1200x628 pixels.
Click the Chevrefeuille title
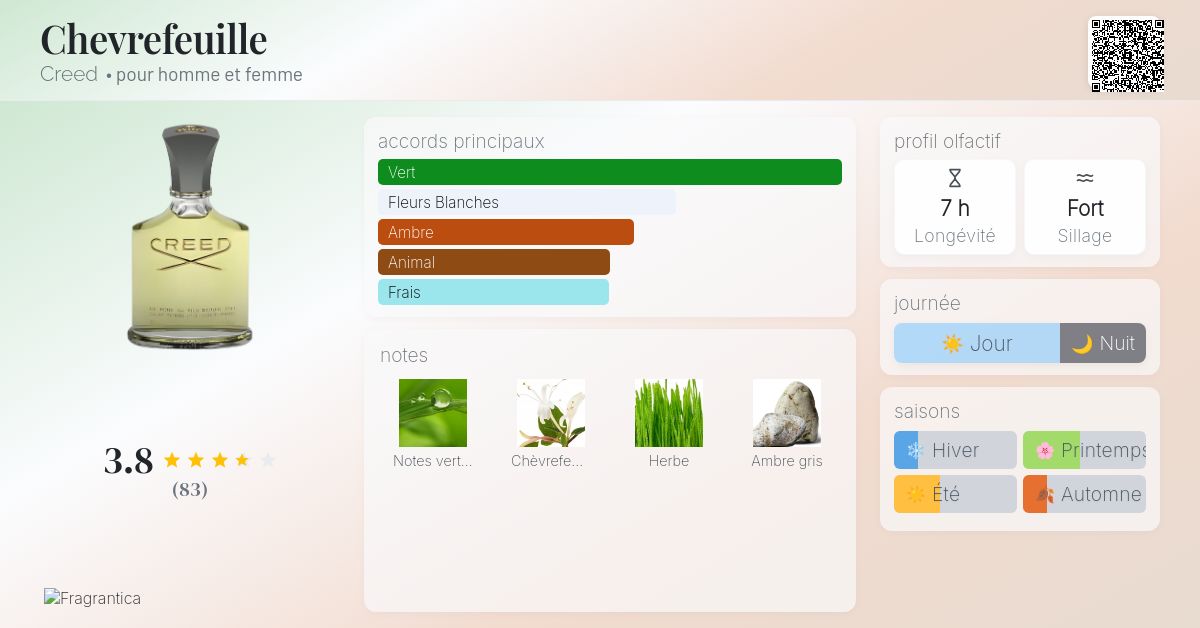tap(153, 39)
